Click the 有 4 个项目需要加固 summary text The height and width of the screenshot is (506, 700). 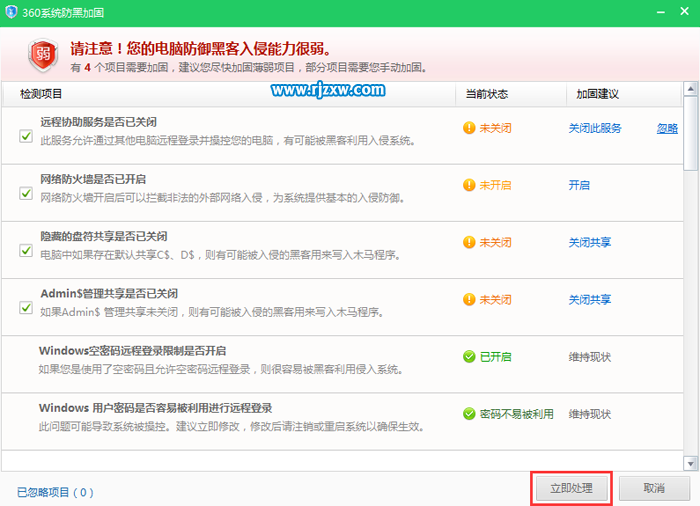249,67
